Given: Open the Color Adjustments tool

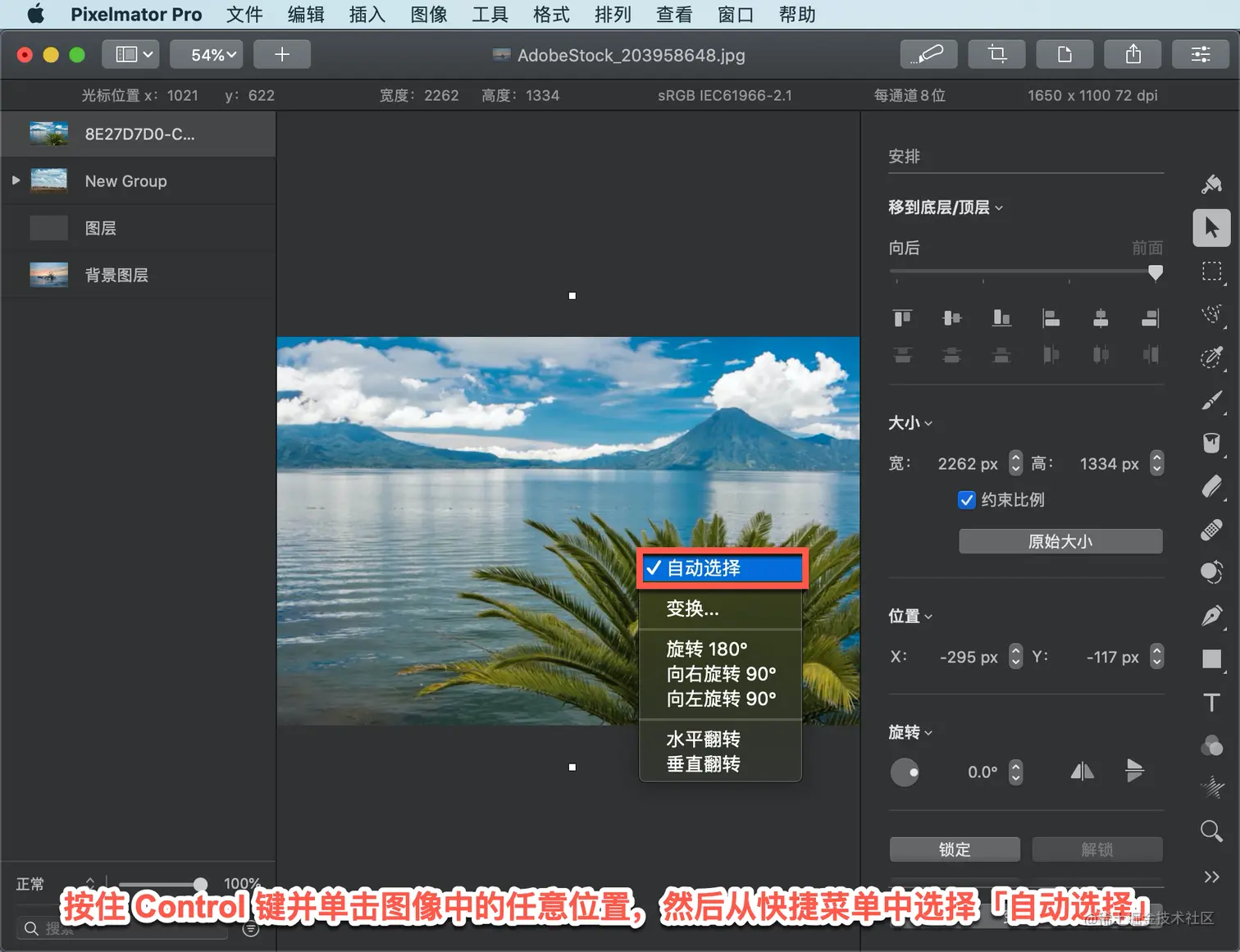Looking at the screenshot, I should (x=1211, y=745).
